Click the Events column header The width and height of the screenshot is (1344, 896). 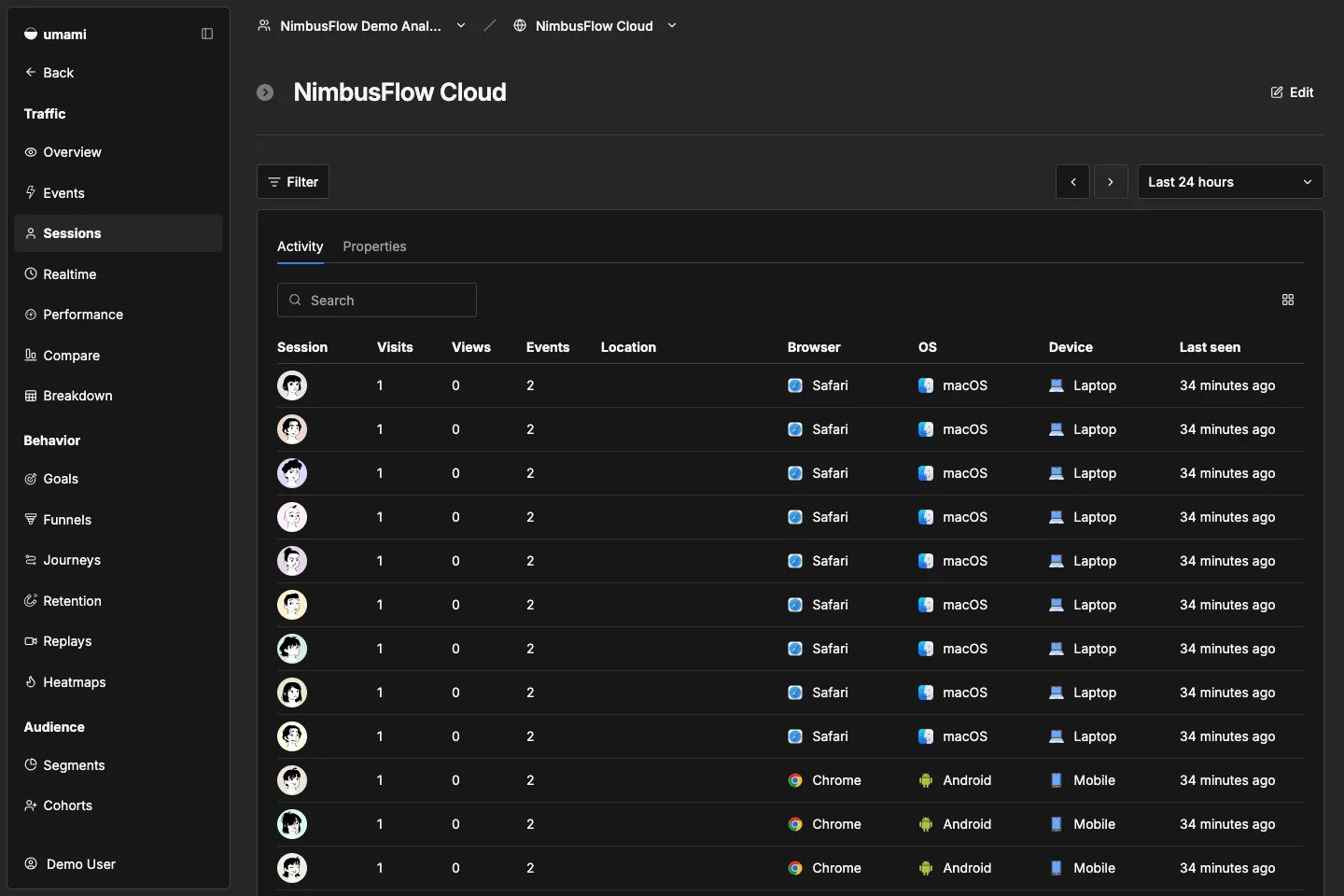tap(548, 347)
